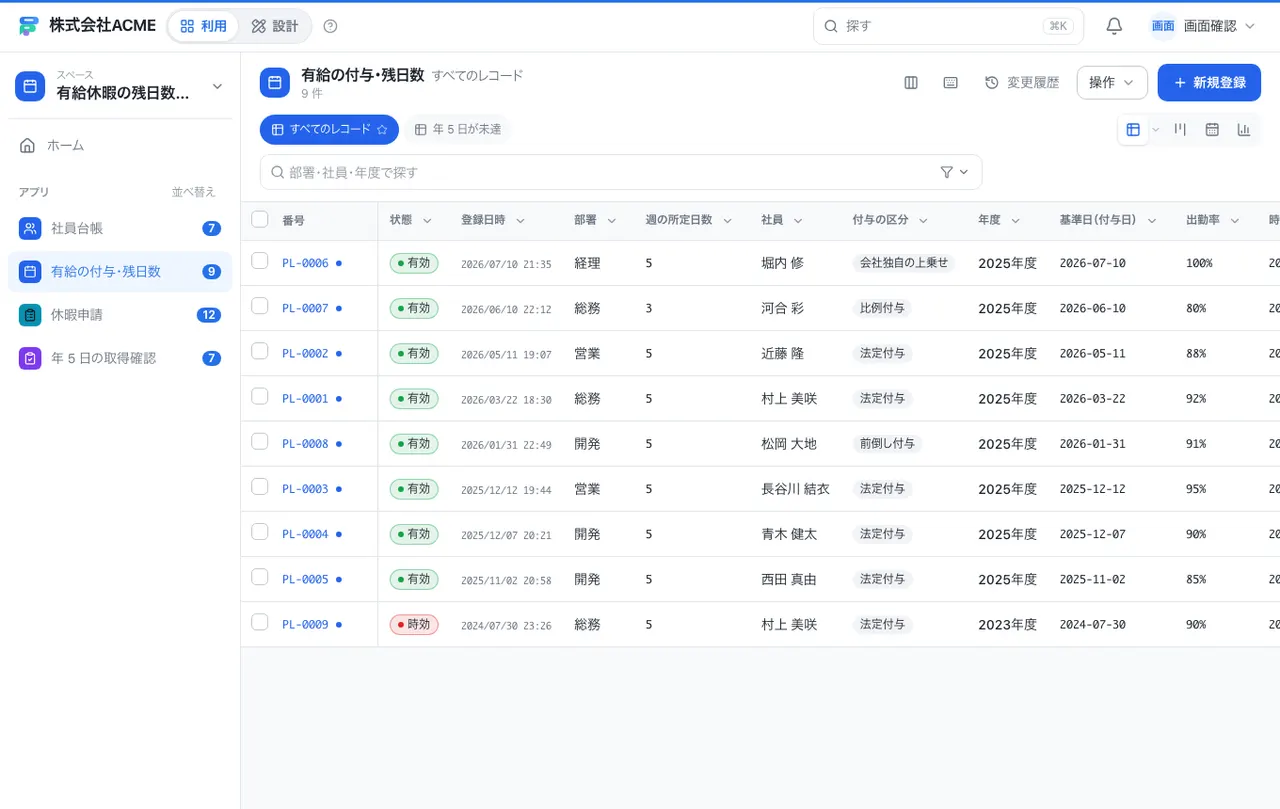The height and width of the screenshot is (809, 1280).
Task: Check the box for PL-0007
Action: pos(260,306)
